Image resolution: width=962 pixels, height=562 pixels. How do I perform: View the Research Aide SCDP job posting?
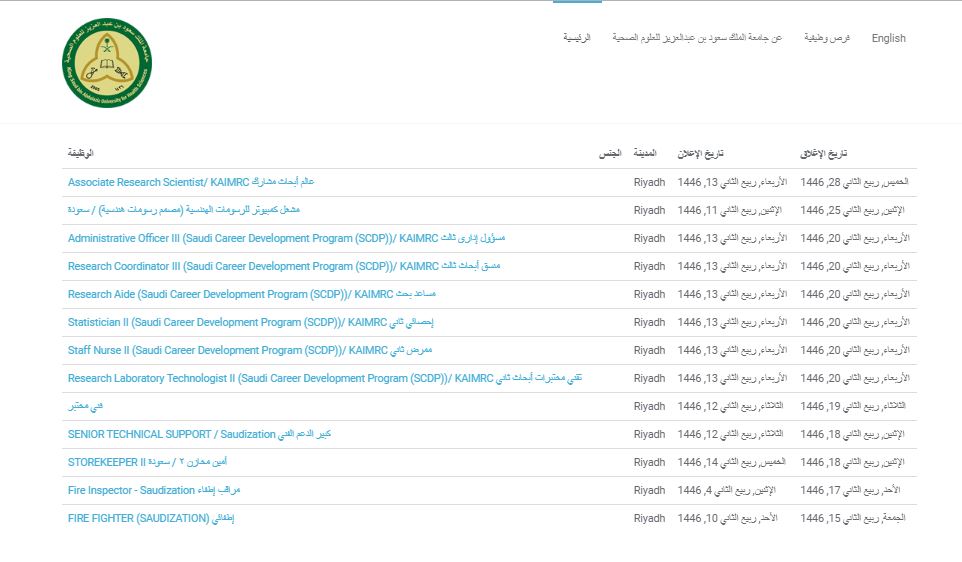pos(252,294)
